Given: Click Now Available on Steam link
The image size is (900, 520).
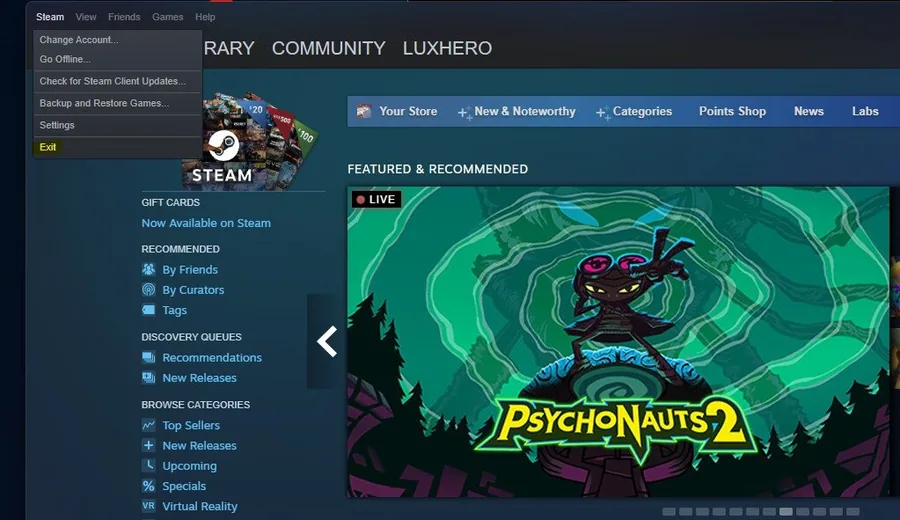Looking at the screenshot, I should 206,223.
